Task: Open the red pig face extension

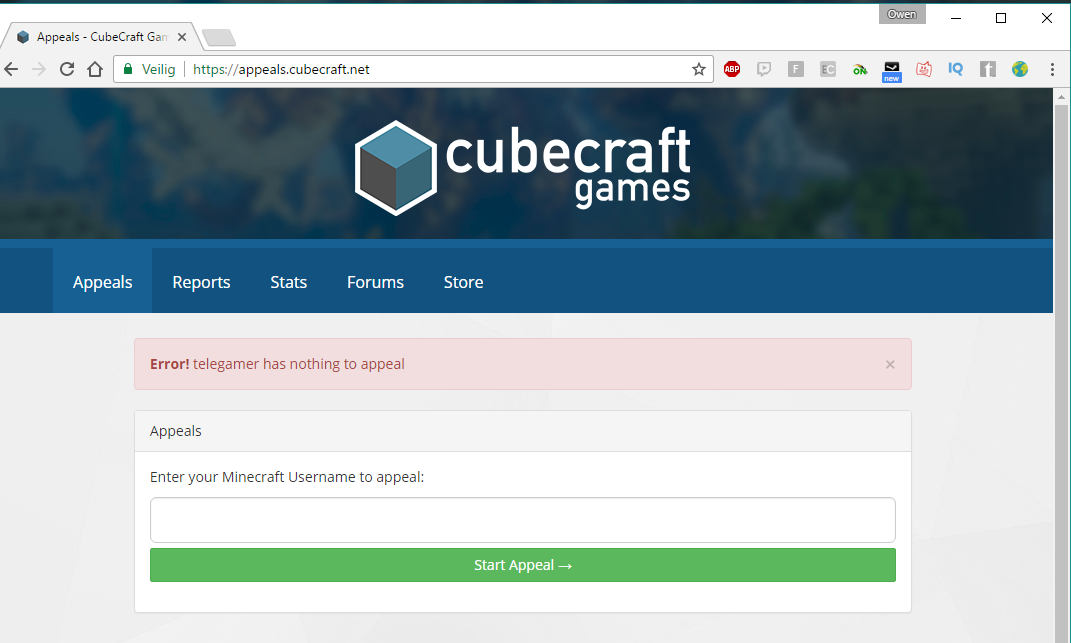Action: [x=923, y=69]
